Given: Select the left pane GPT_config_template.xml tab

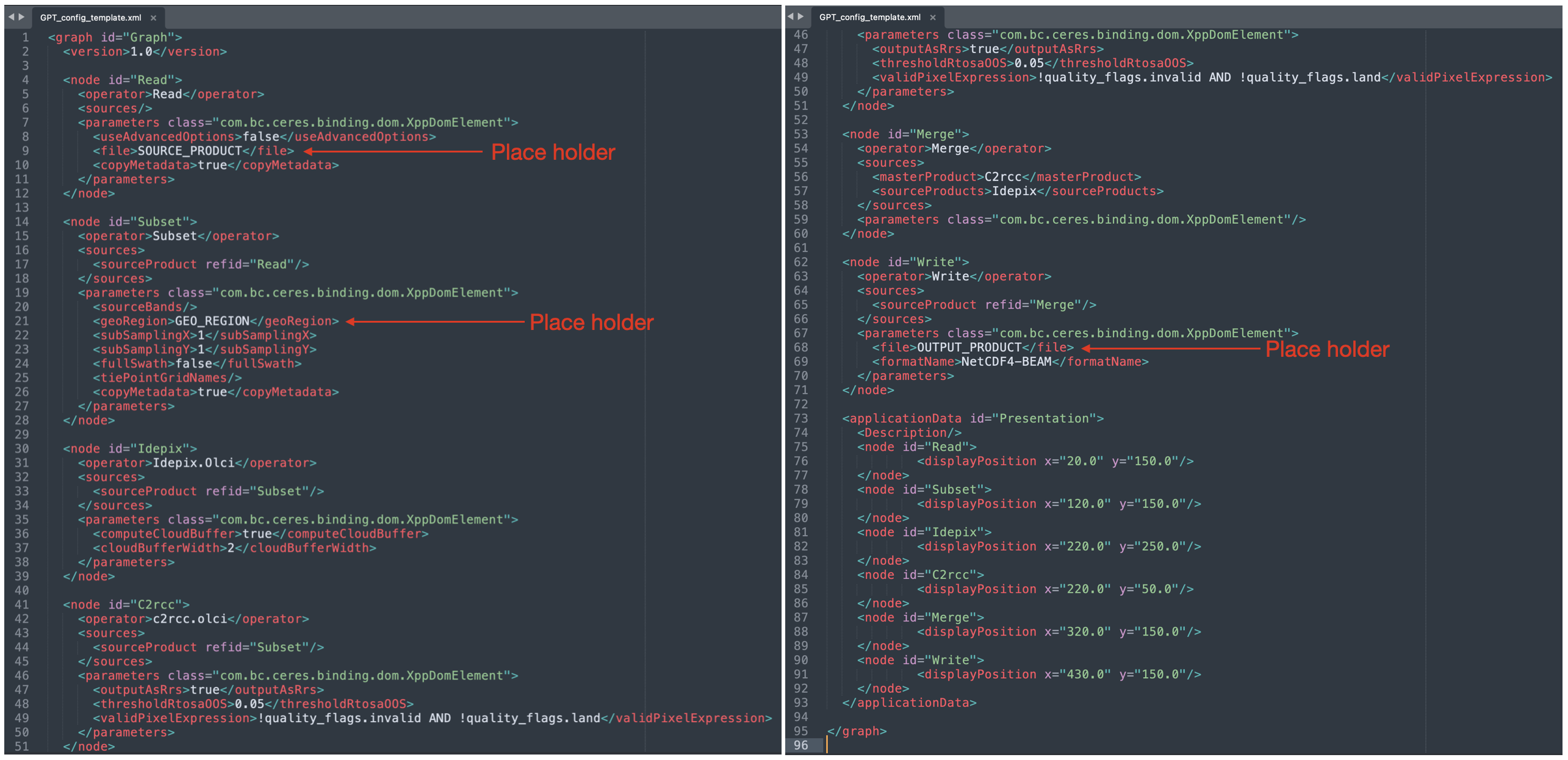Looking at the screenshot, I should click(90, 18).
